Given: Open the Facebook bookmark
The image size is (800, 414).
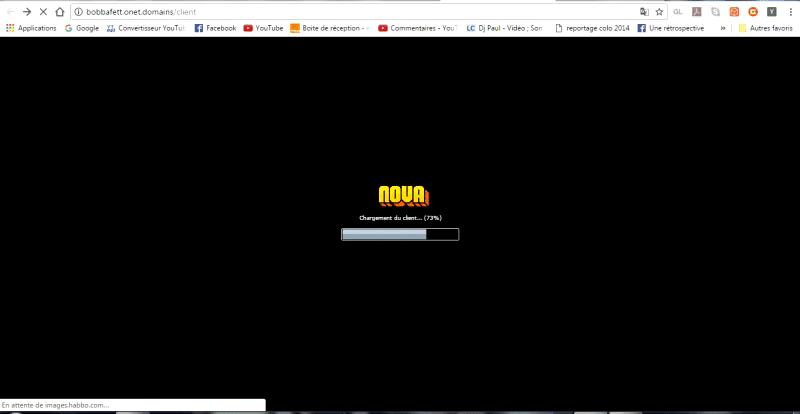Looking at the screenshot, I should (x=215, y=29).
